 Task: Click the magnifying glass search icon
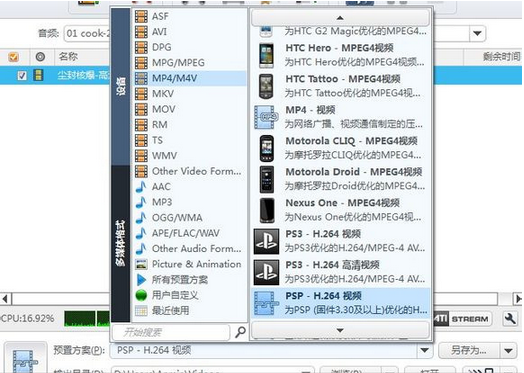(240, 332)
